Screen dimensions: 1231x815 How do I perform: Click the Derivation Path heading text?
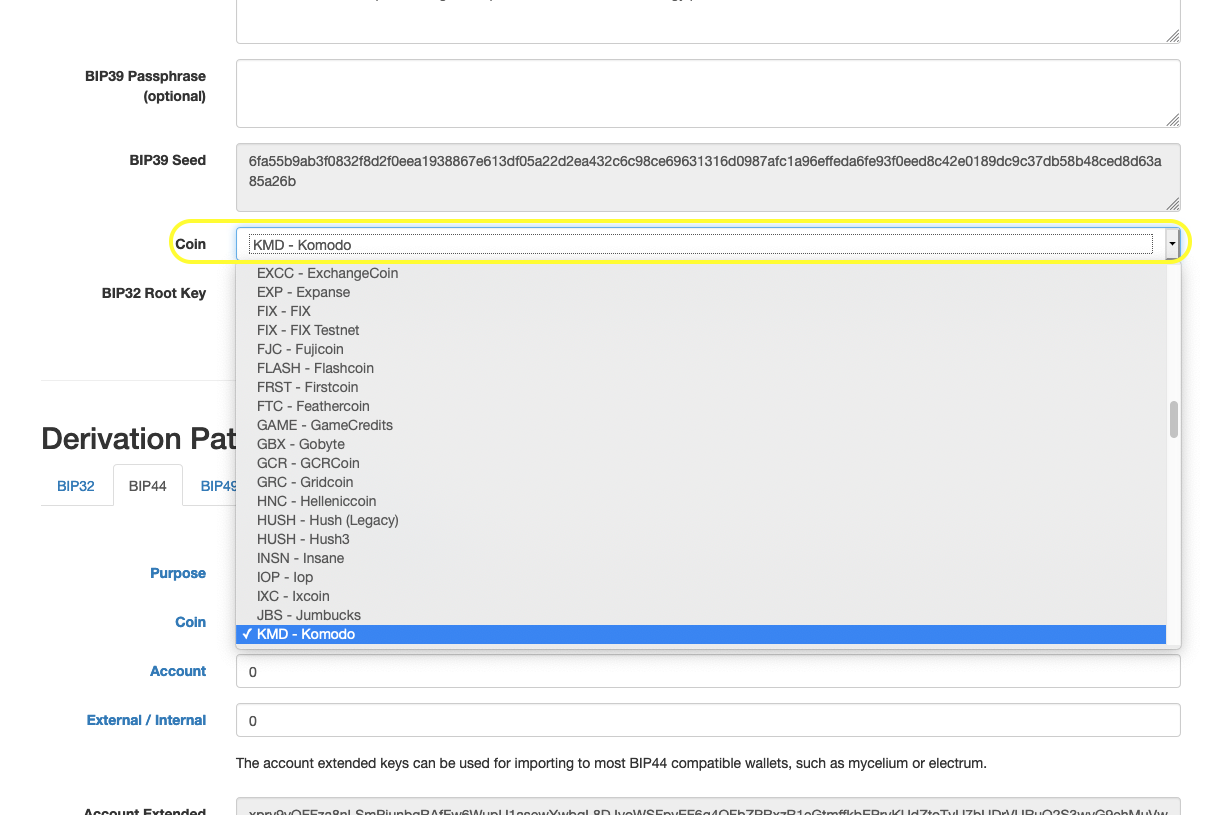click(x=138, y=439)
